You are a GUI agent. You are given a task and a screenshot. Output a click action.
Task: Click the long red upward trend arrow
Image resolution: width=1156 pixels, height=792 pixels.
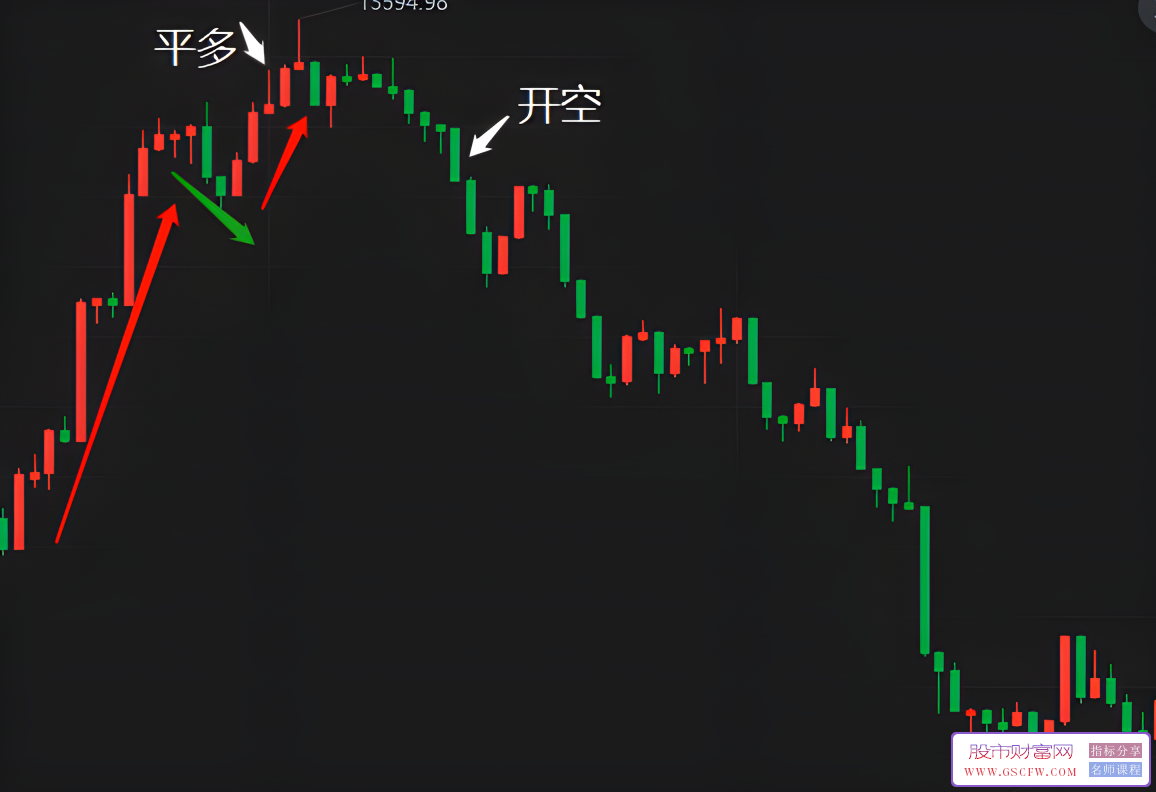pos(117,373)
